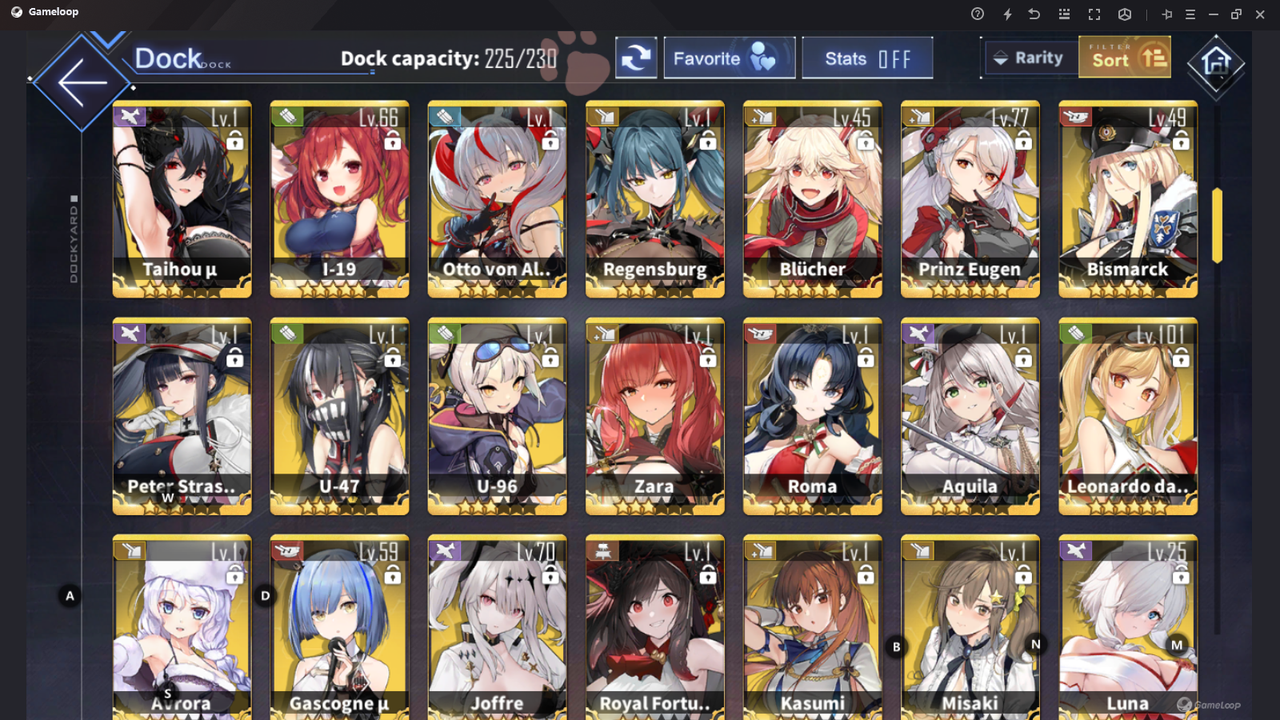1280x720 pixels.
Task: Select the Dock header tab
Action: coord(168,58)
